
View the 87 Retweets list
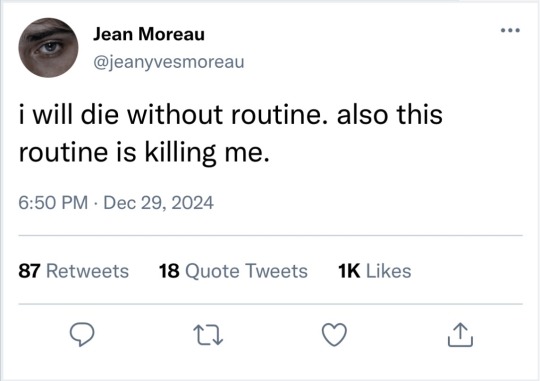[x=74, y=271]
